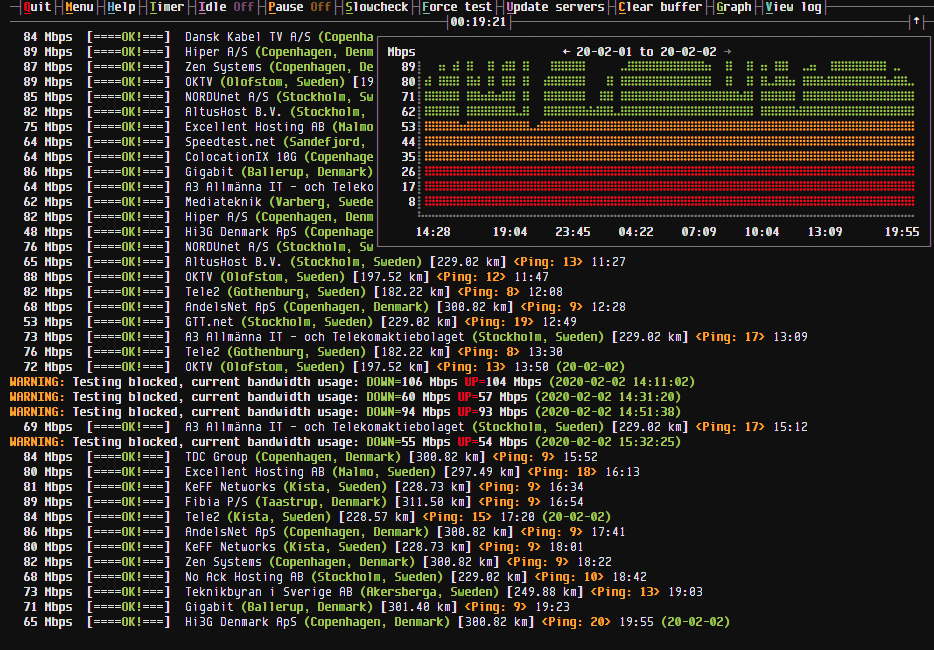Click the TDC Group (Copenhagen, Denmark) row
This screenshot has width=934, height=650.
click(310, 457)
